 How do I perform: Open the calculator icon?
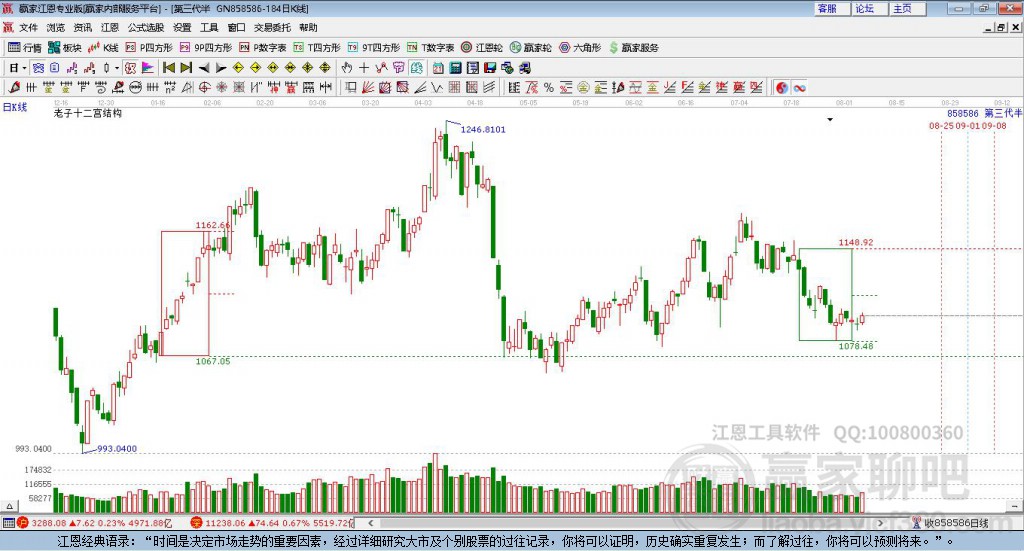point(456,68)
